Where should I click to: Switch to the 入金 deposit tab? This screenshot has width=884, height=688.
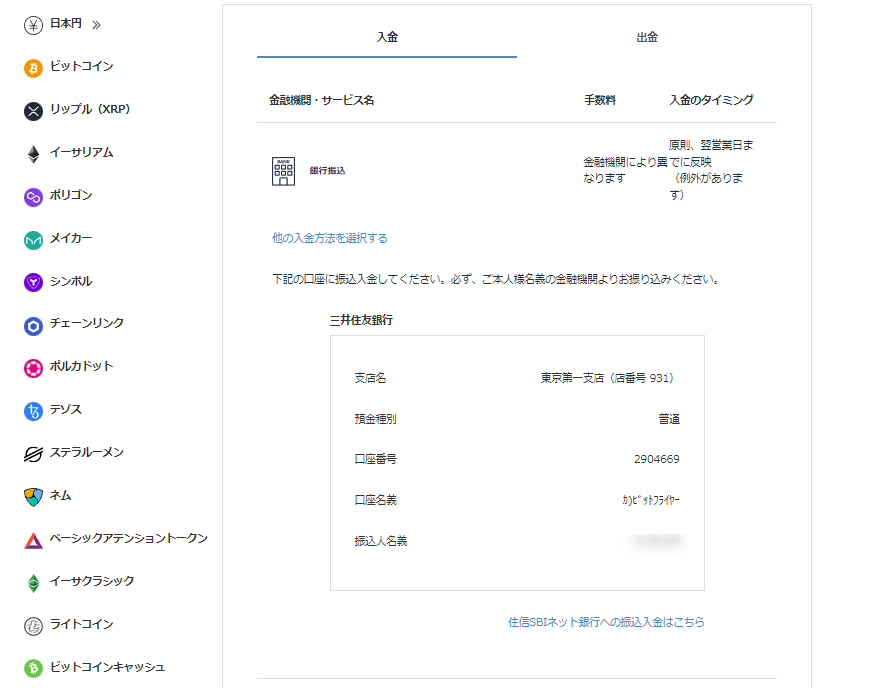[x=387, y=38]
